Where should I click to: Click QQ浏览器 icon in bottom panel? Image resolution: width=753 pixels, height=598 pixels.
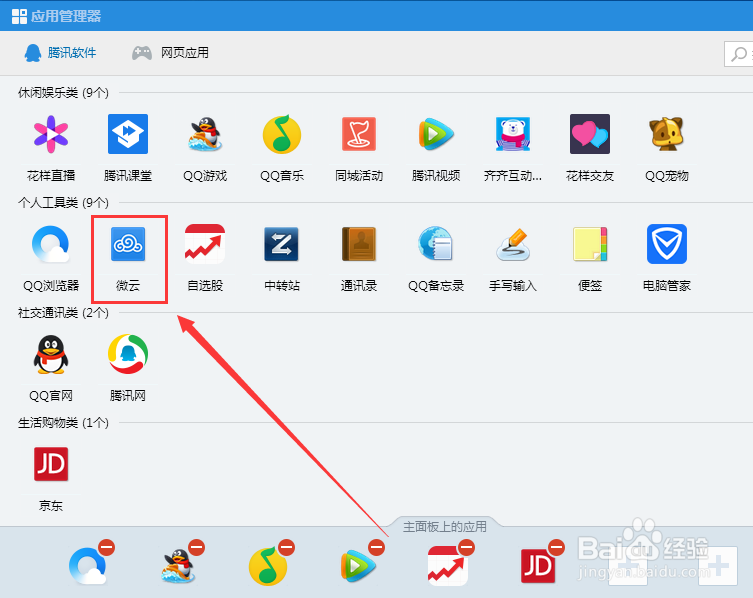[x=88, y=566]
